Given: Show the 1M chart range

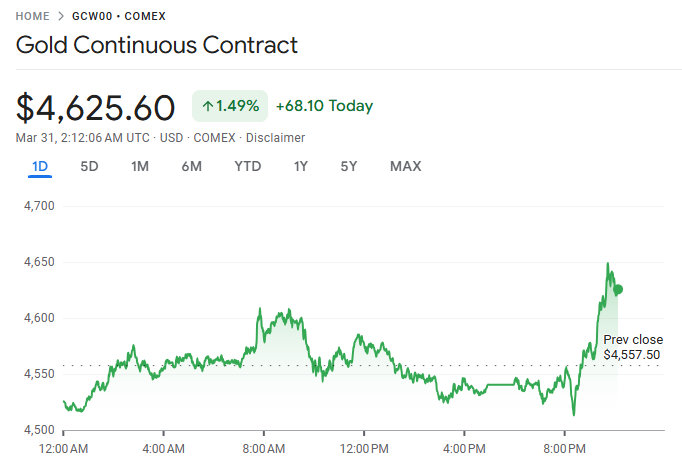Looking at the screenshot, I should pos(140,166).
